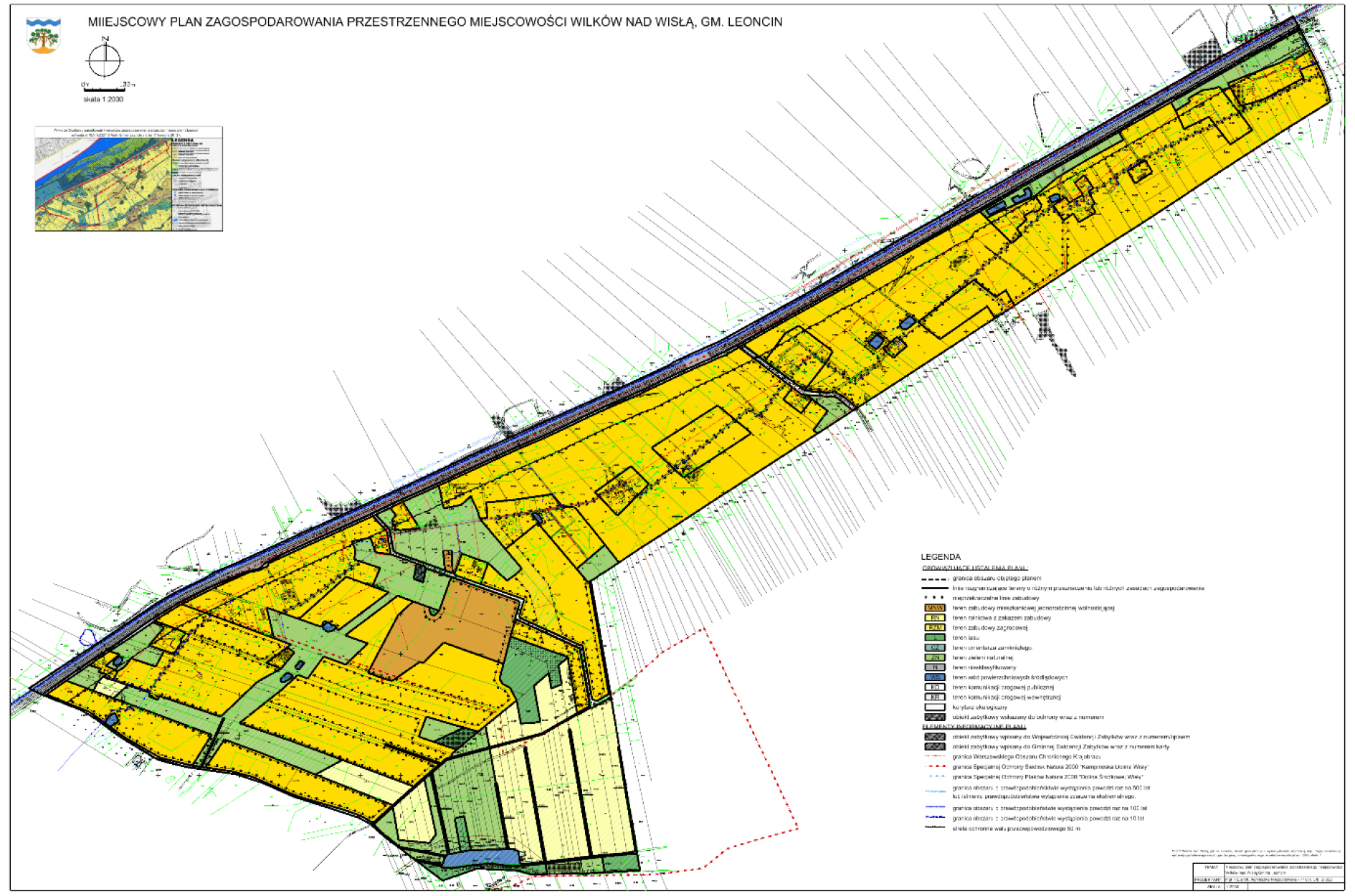Click the yellow RZM legend swatch
The height and width of the screenshot is (896, 1355).
[934, 628]
